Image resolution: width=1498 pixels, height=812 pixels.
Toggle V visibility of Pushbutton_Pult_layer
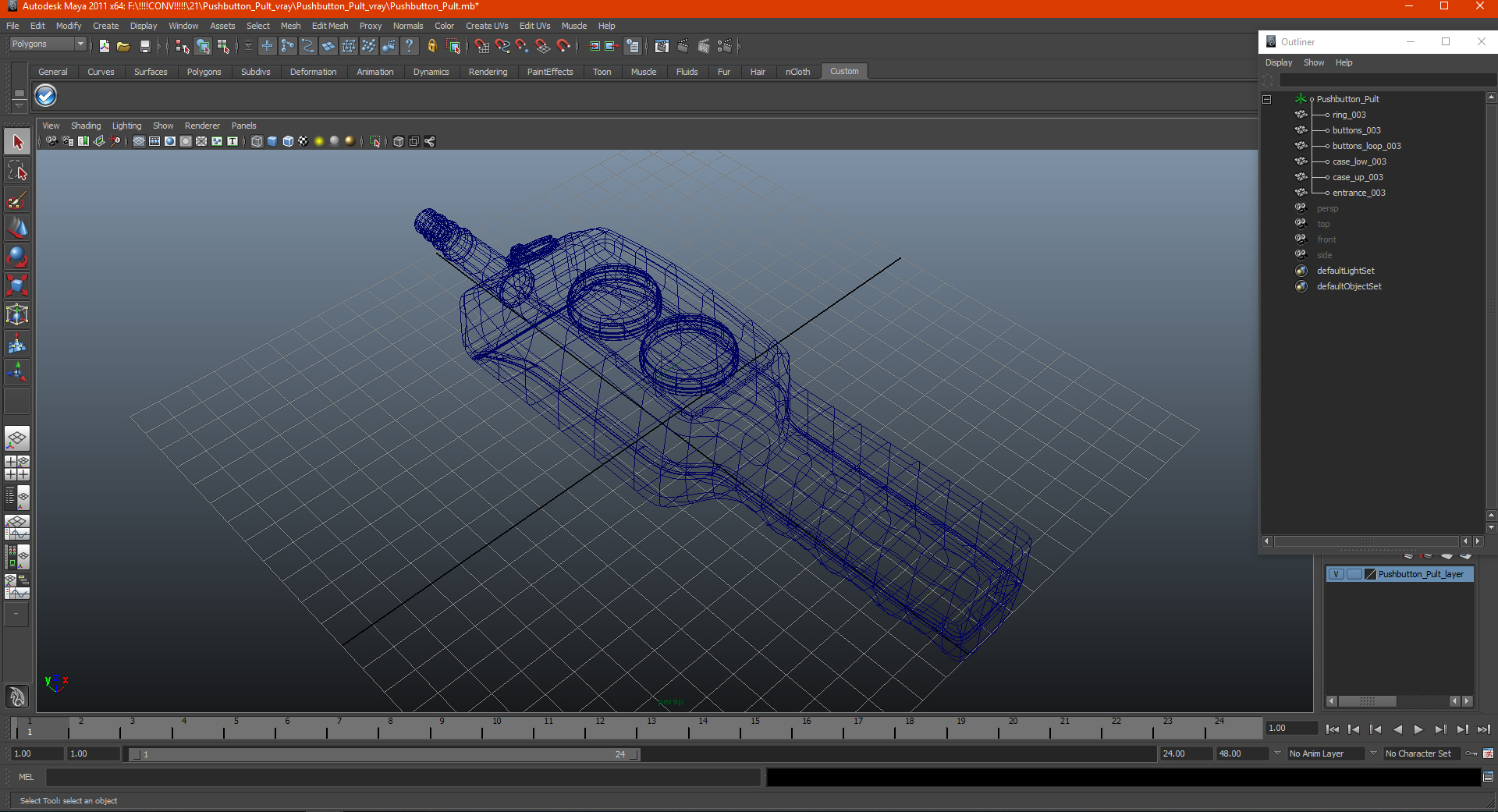click(x=1336, y=574)
